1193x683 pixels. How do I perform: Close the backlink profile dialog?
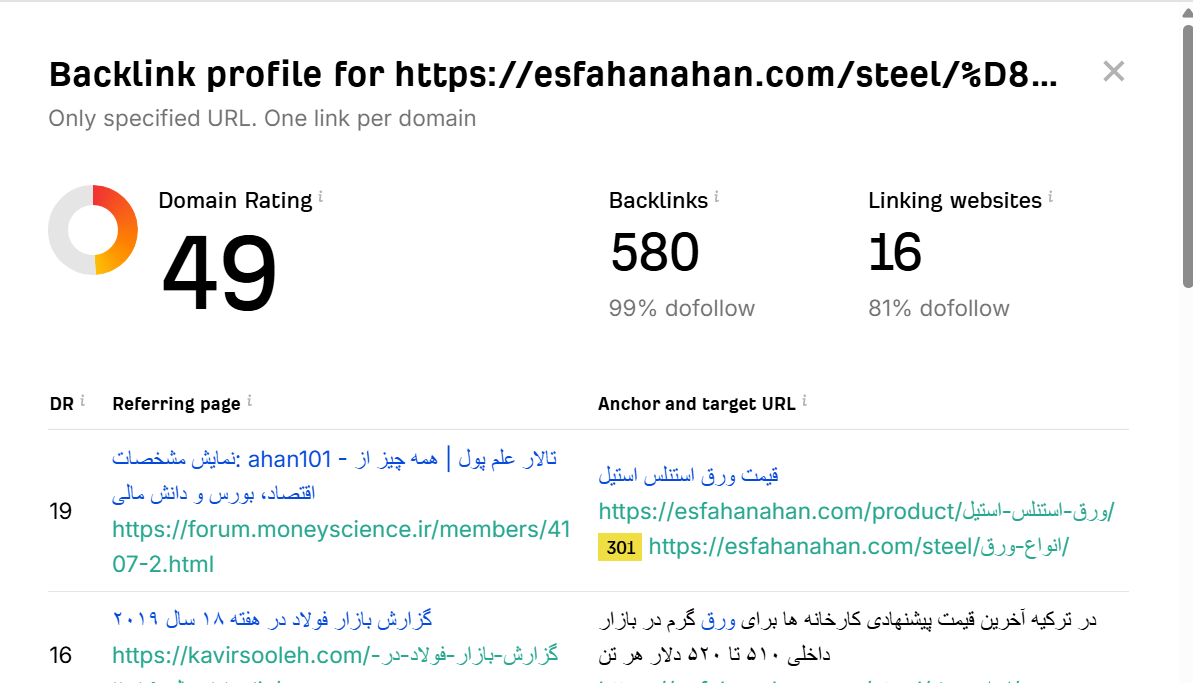click(x=1113, y=71)
